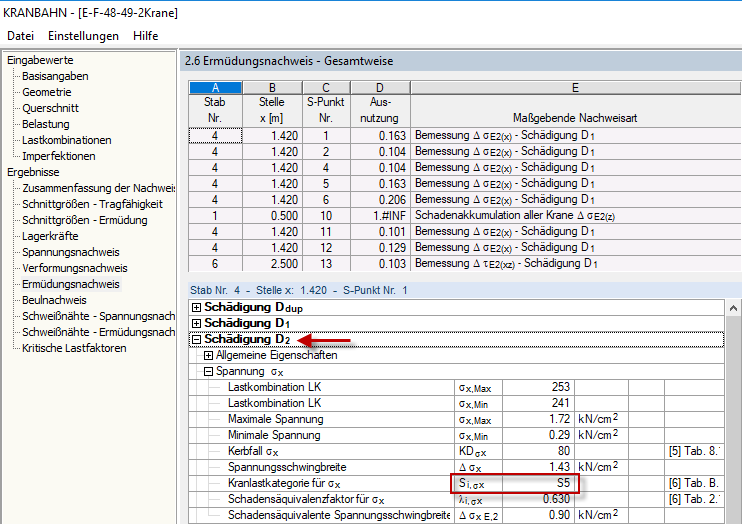This screenshot has height=524, width=742.
Task: Click the [6] Tab. B reference
Action: coord(694,483)
